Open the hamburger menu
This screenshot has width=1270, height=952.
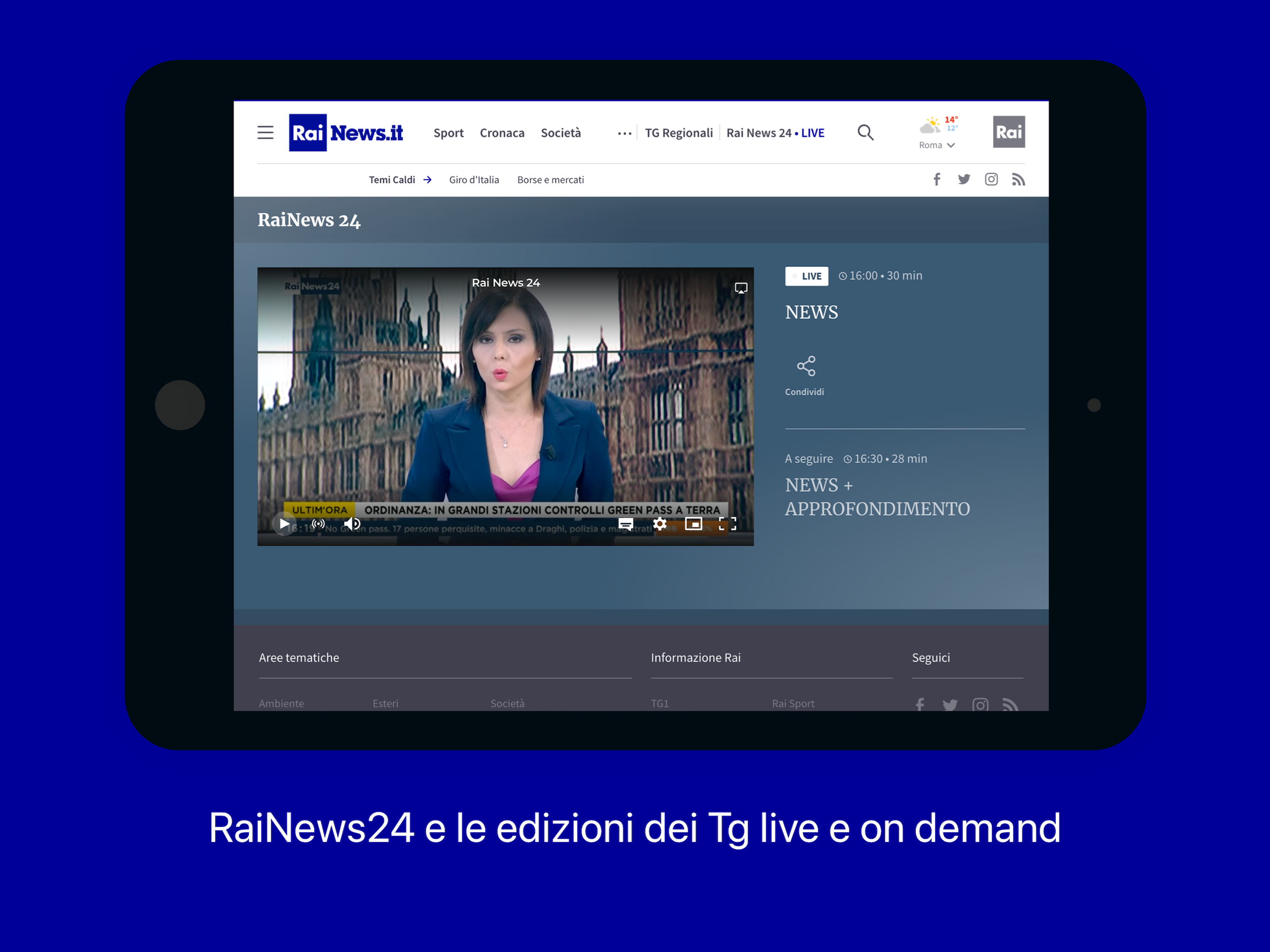click(x=265, y=132)
